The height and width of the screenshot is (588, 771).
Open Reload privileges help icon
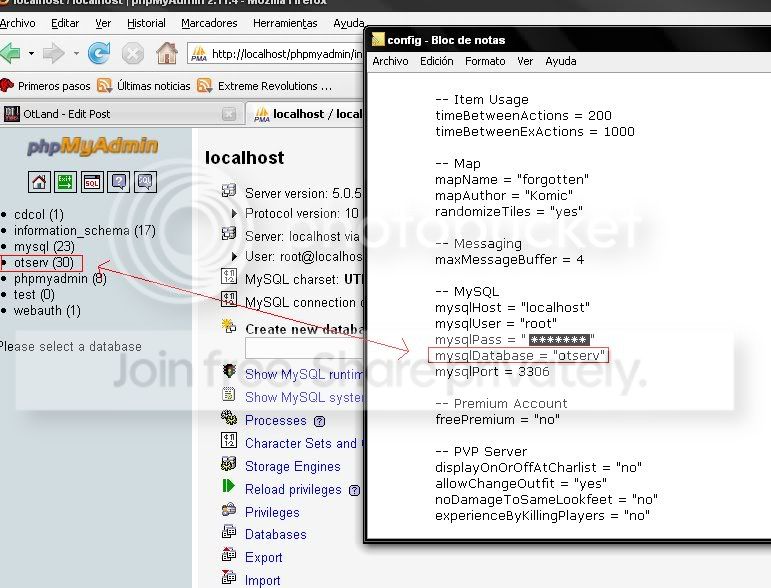(x=355, y=490)
